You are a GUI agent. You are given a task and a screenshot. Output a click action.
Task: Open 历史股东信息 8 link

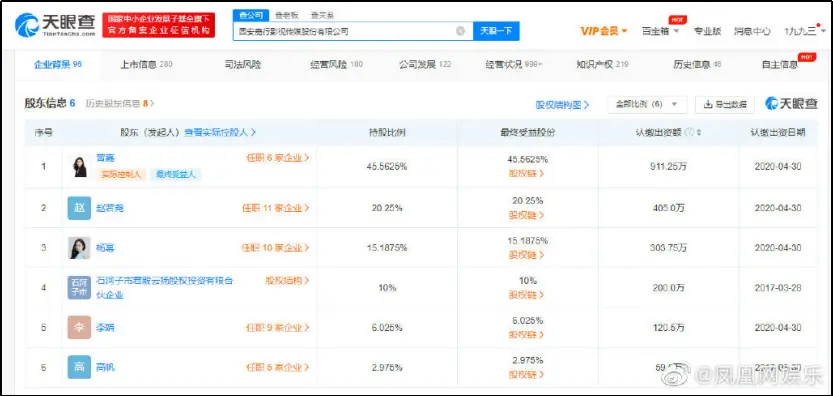click(120, 104)
